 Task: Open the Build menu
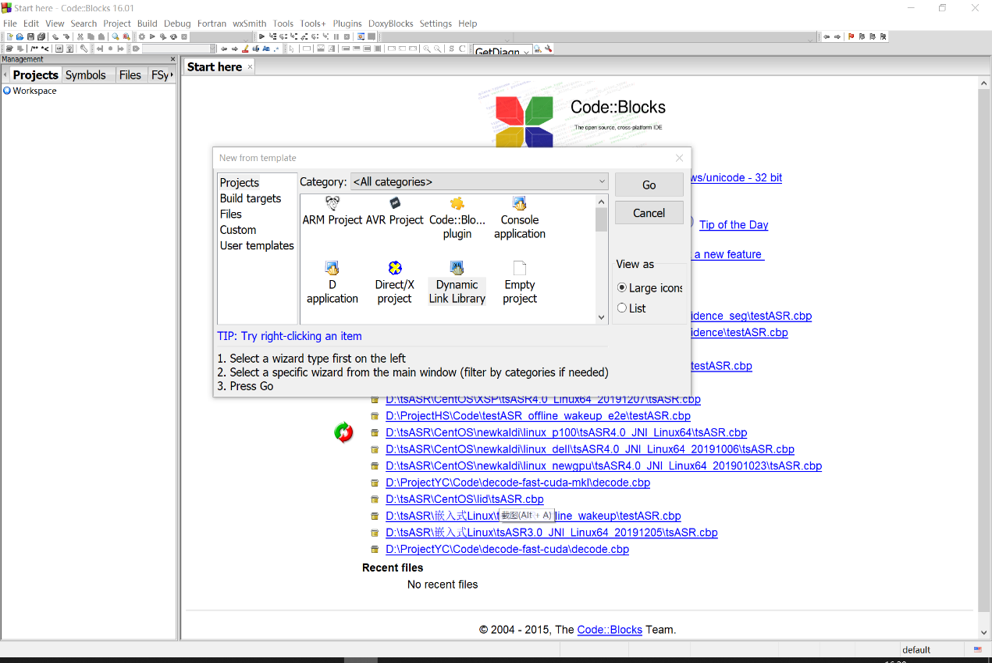point(147,23)
